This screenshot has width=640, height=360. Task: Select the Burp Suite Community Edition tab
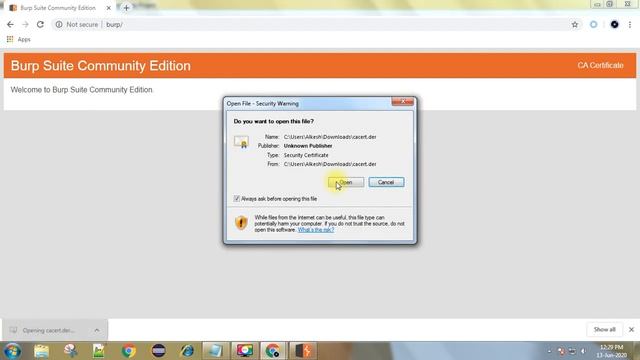[58, 8]
